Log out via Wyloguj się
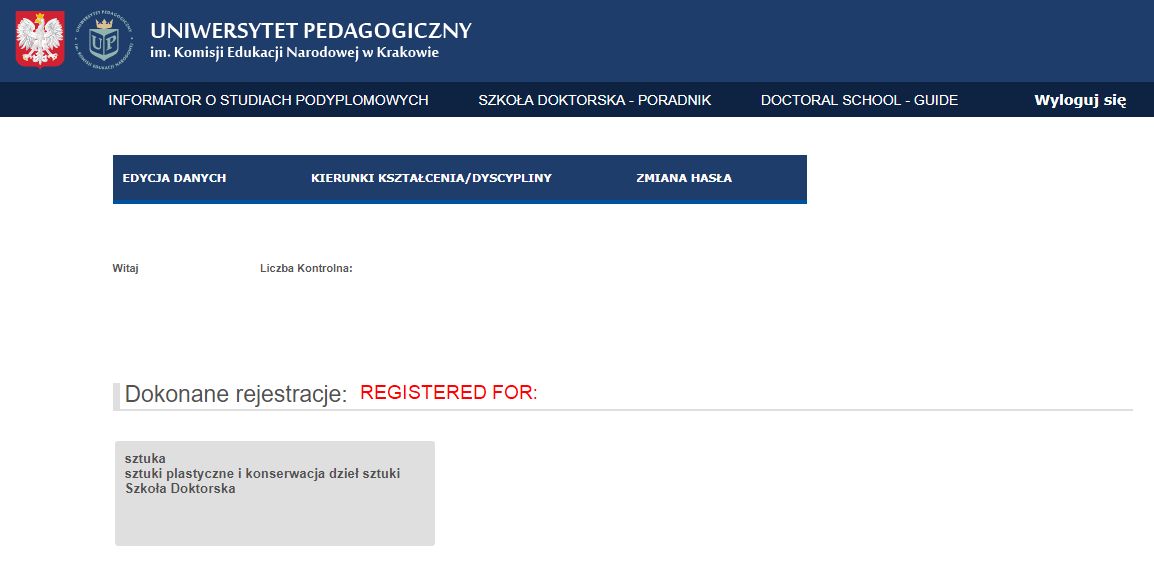 tap(1080, 100)
